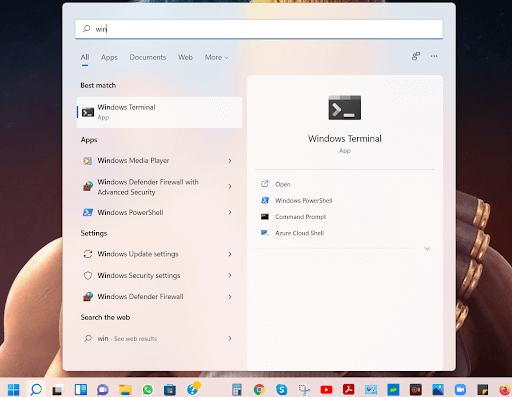Open YouTube app from the taskbar

326,389
